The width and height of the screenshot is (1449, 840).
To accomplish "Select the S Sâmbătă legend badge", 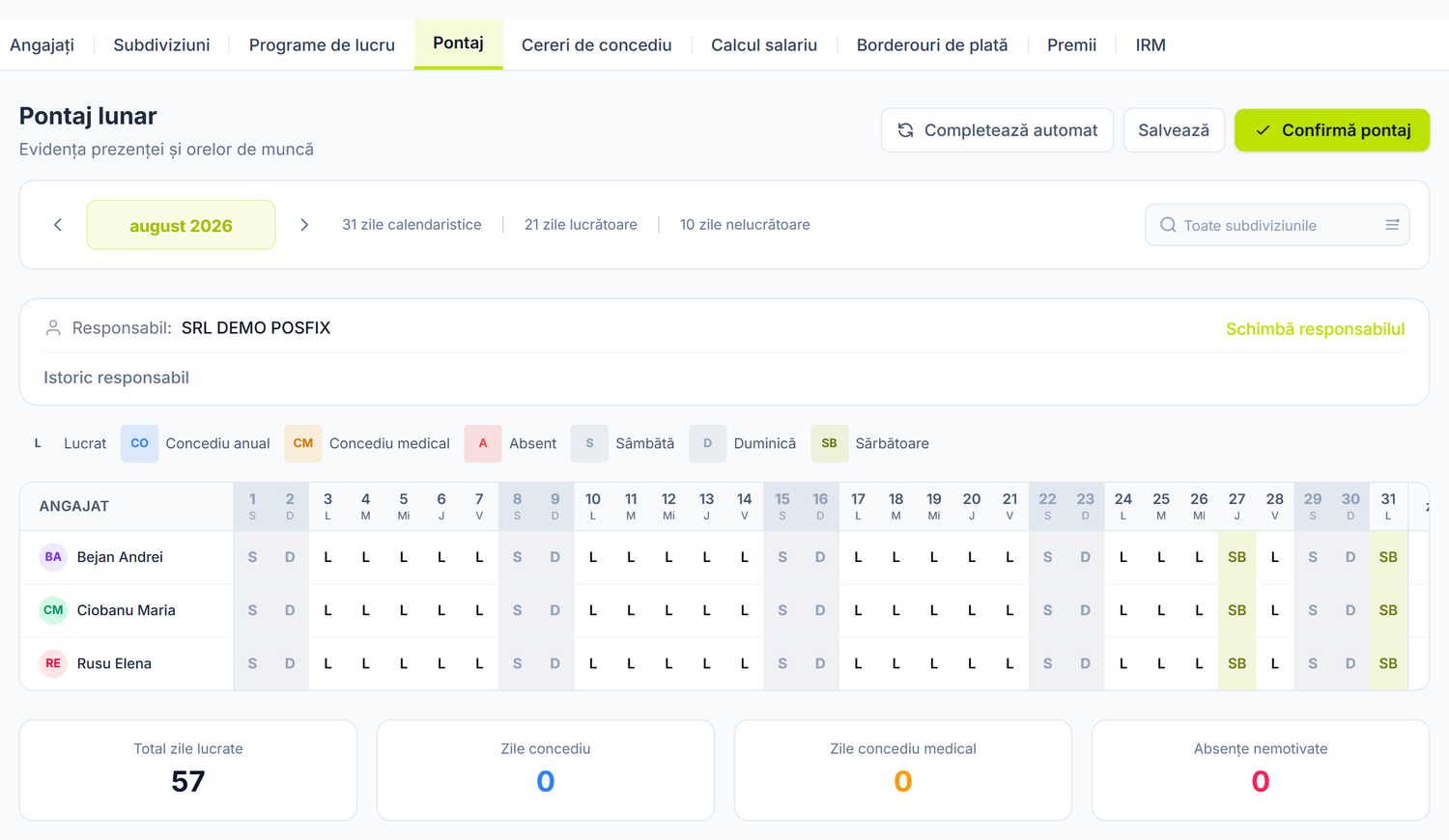I will pos(589,443).
